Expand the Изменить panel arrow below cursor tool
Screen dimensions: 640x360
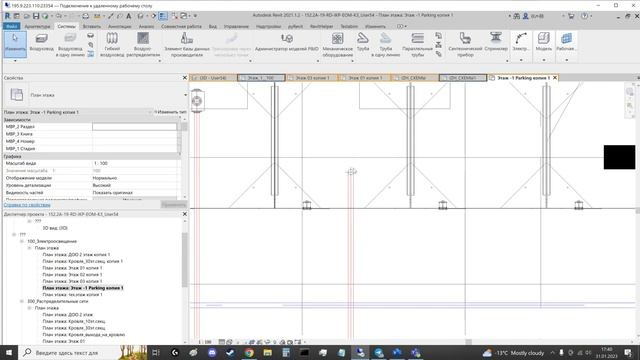tap(15, 61)
